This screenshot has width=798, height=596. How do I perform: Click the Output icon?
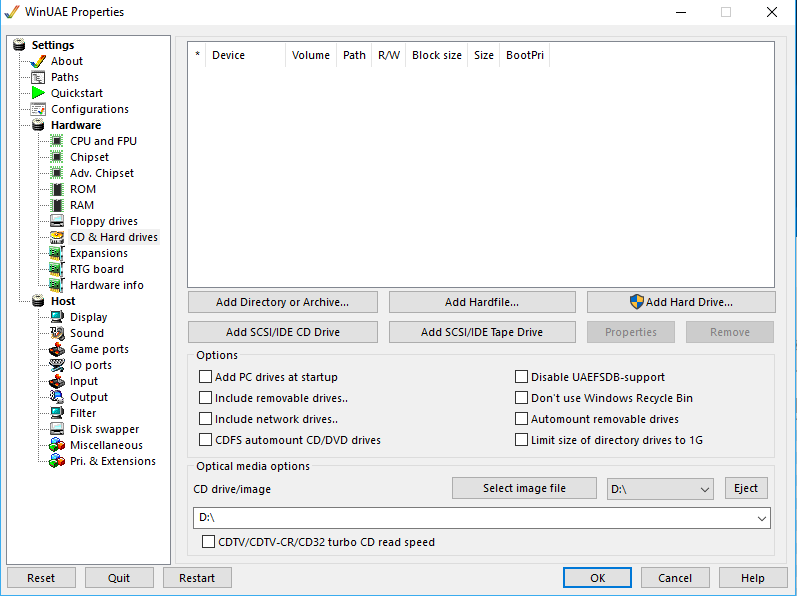pyautogui.click(x=57, y=397)
